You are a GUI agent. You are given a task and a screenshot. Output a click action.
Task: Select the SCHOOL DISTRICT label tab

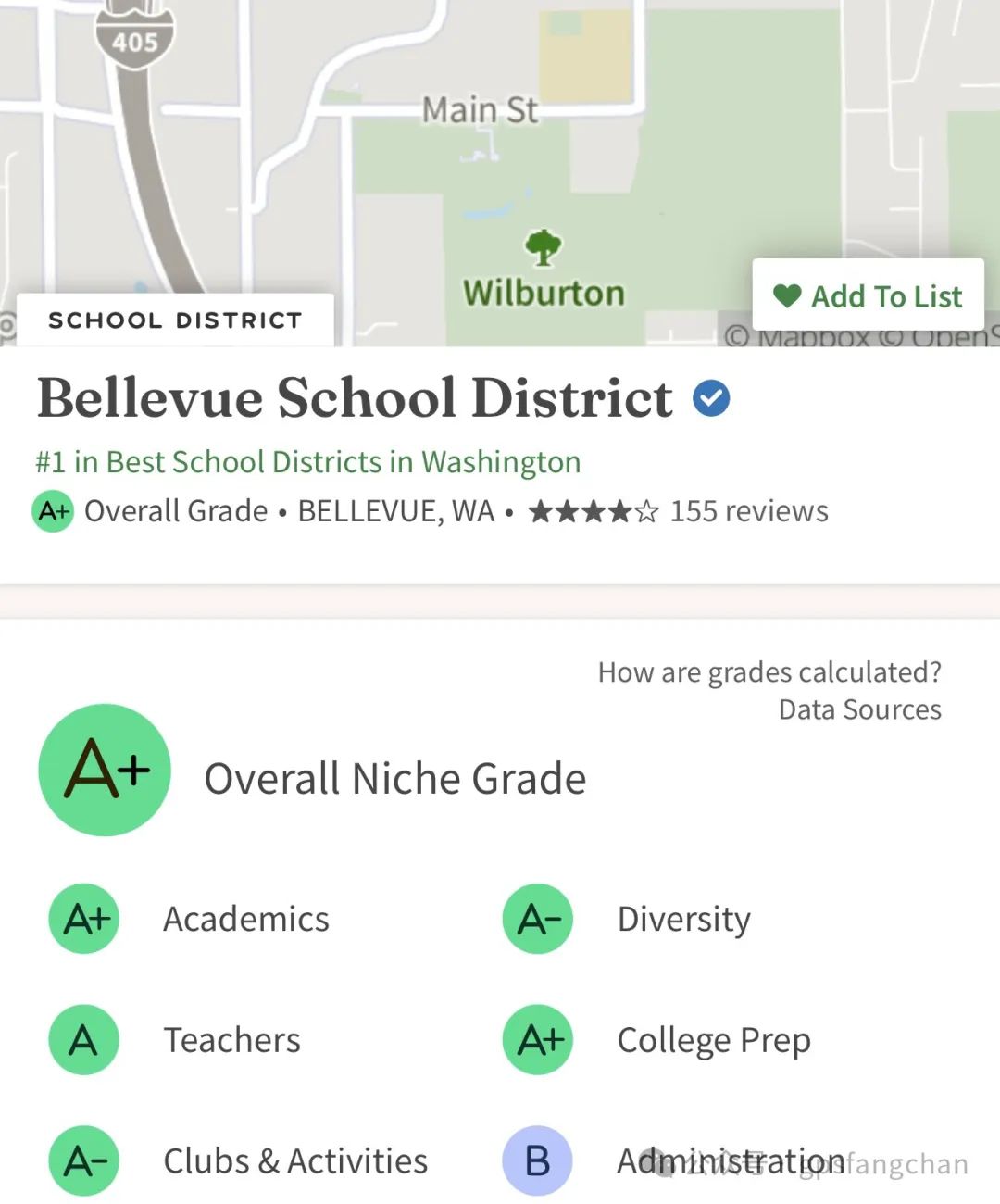(x=175, y=320)
